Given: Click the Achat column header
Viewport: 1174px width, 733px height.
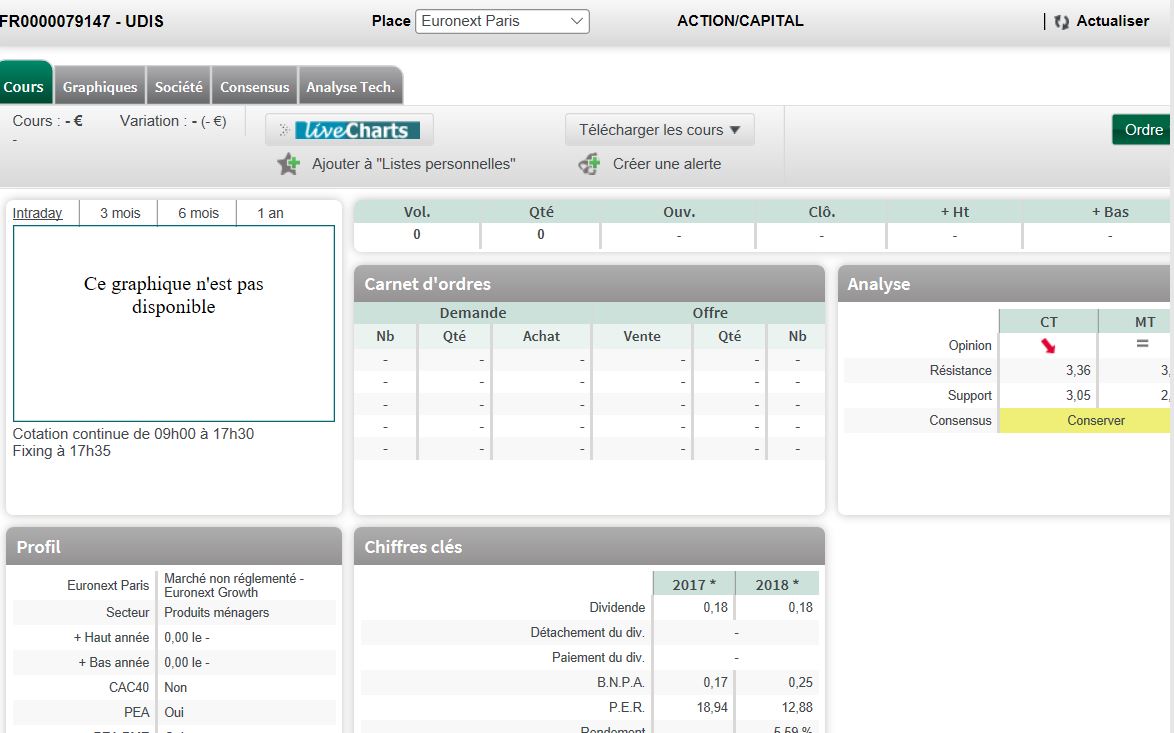Looking at the screenshot, I should click(541, 336).
